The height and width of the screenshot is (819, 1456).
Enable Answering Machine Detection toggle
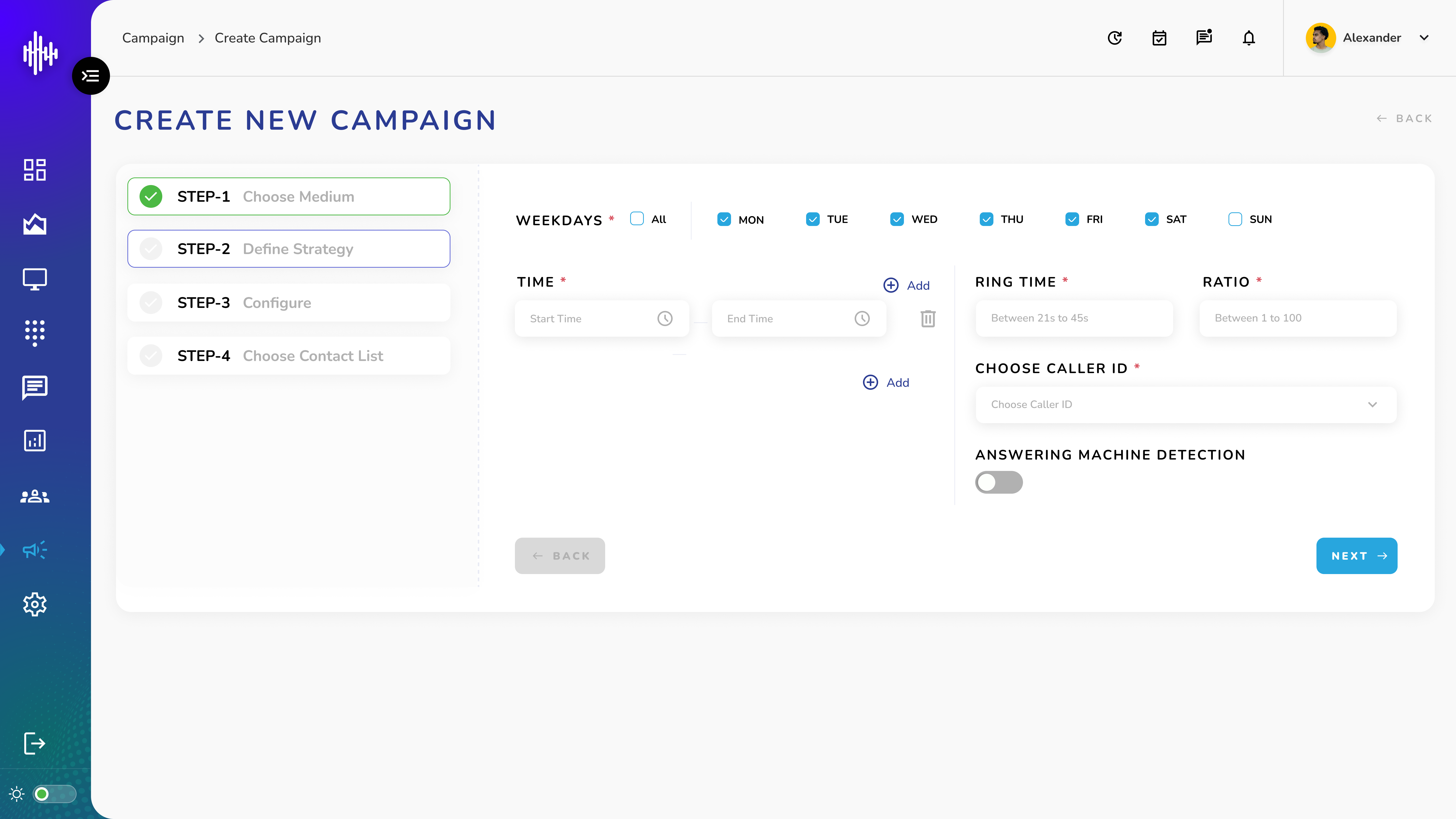pyautogui.click(x=999, y=482)
